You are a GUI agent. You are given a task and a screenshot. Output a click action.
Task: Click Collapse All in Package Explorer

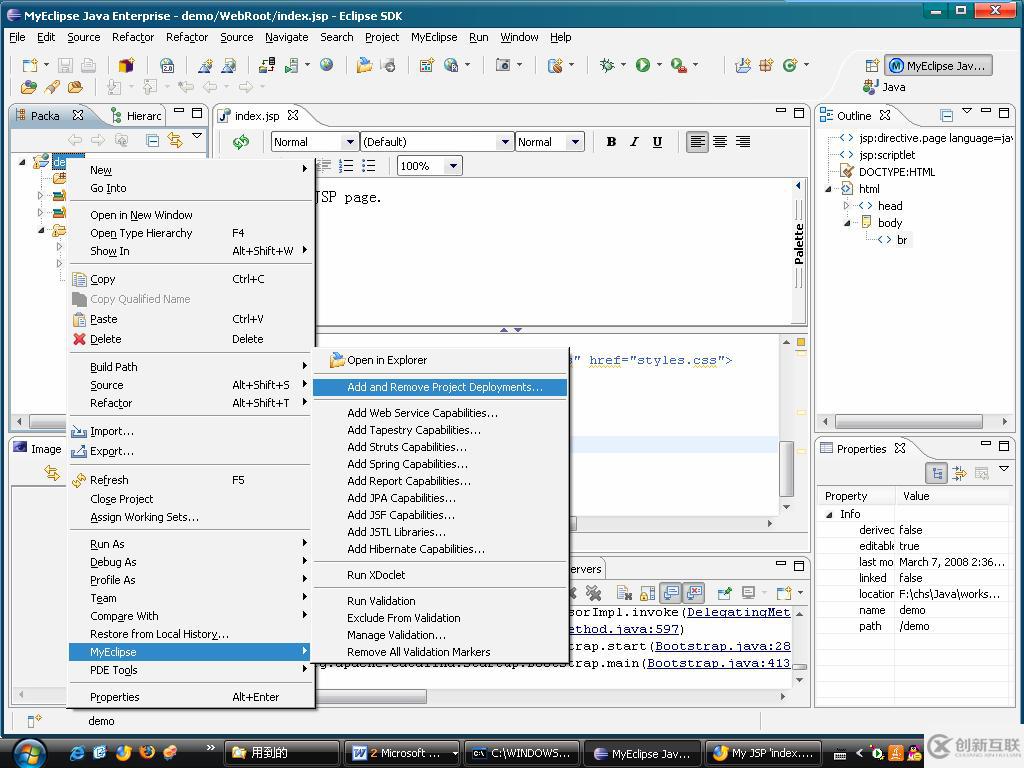point(153,141)
